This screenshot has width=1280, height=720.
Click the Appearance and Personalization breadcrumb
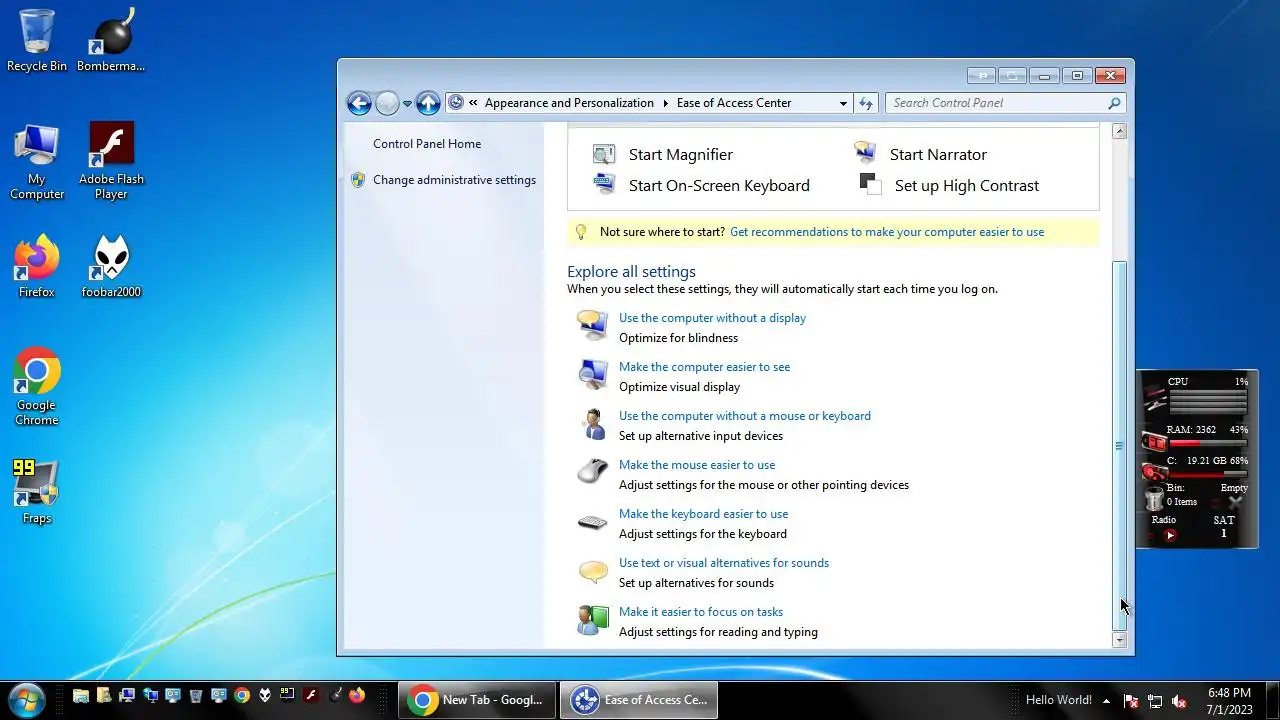click(x=569, y=103)
